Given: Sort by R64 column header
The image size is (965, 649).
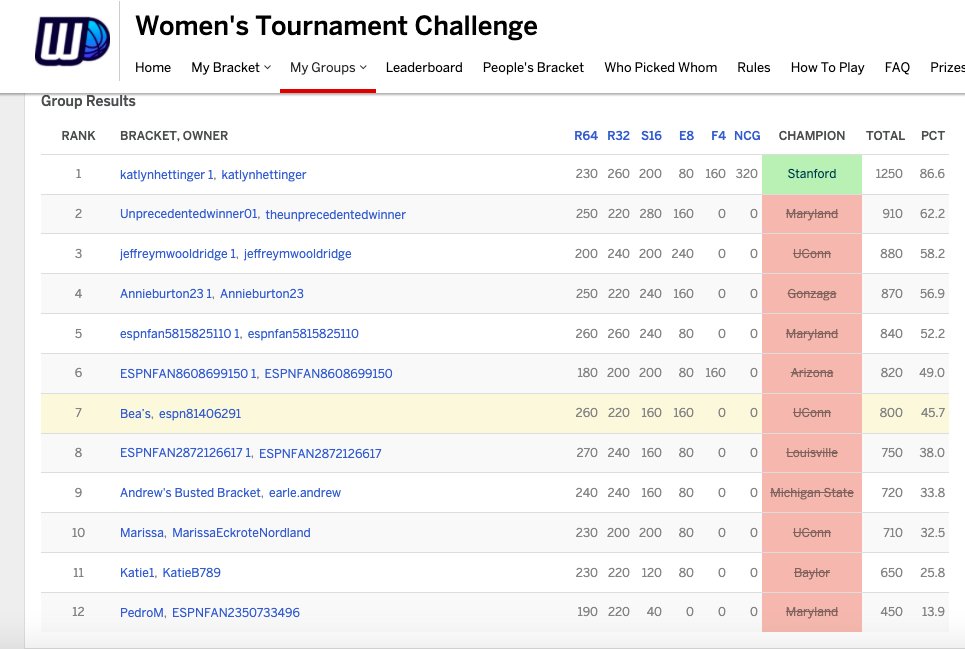Looking at the screenshot, I should [x=585, y=136].
